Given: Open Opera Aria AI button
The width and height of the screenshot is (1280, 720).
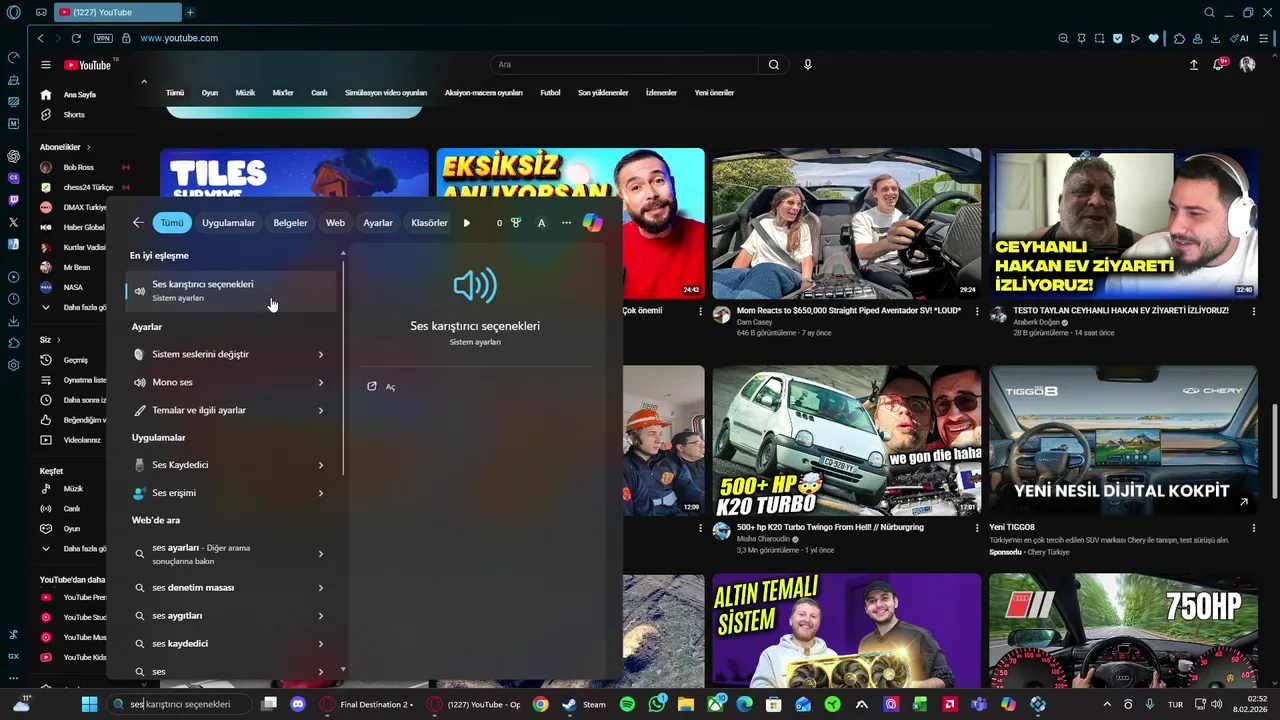Looking at the screenshot, I should (x=1239, y=38).
